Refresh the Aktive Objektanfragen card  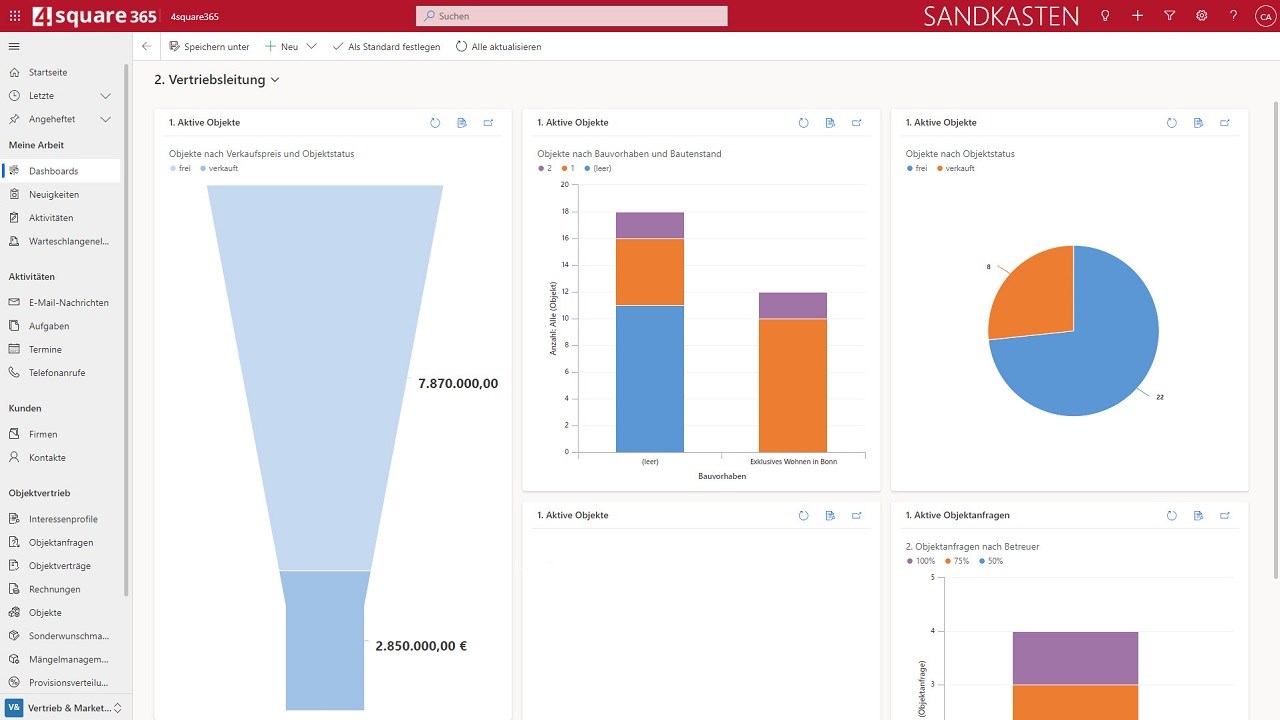(1172, 516)
